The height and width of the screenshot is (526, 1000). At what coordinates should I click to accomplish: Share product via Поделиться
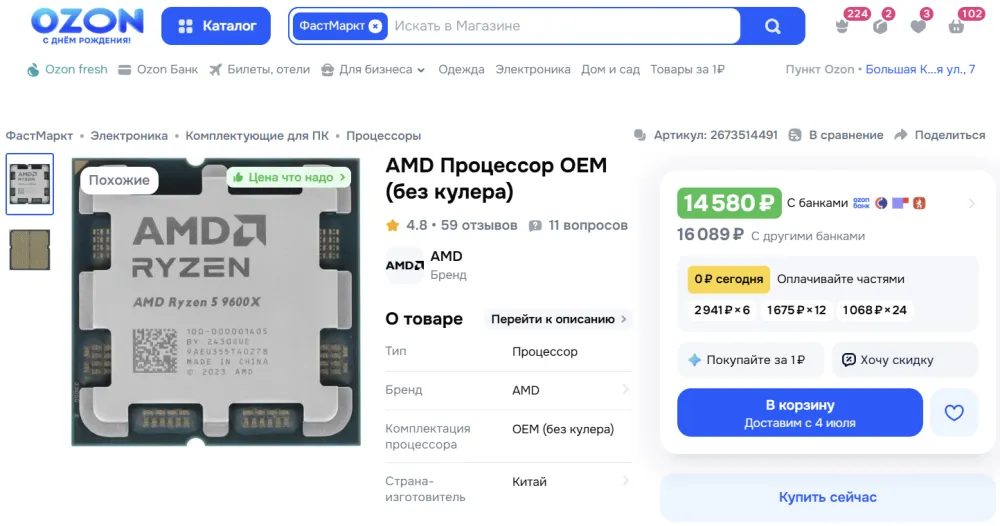(x=940, y=135)
